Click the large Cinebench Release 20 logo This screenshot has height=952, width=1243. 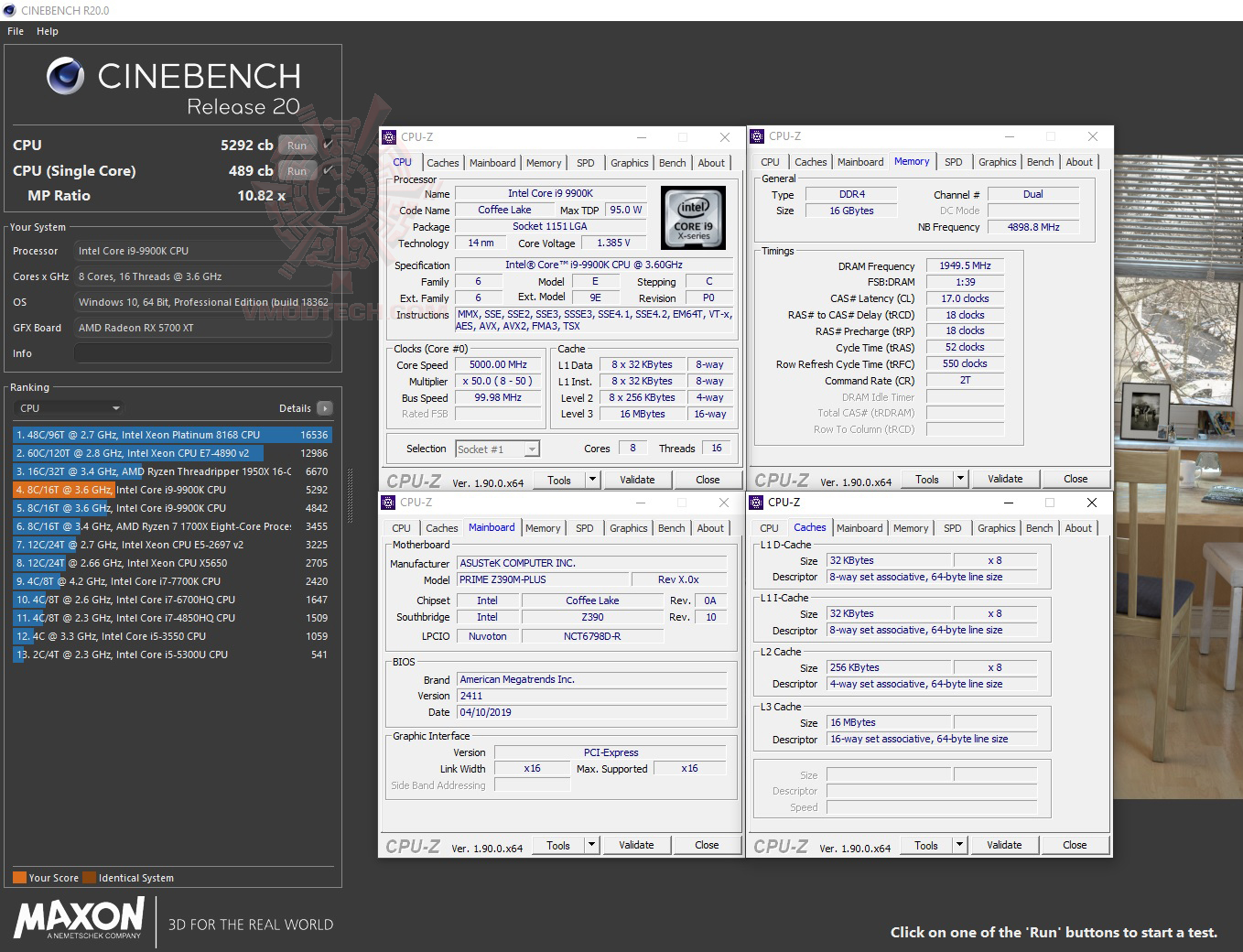174,86
